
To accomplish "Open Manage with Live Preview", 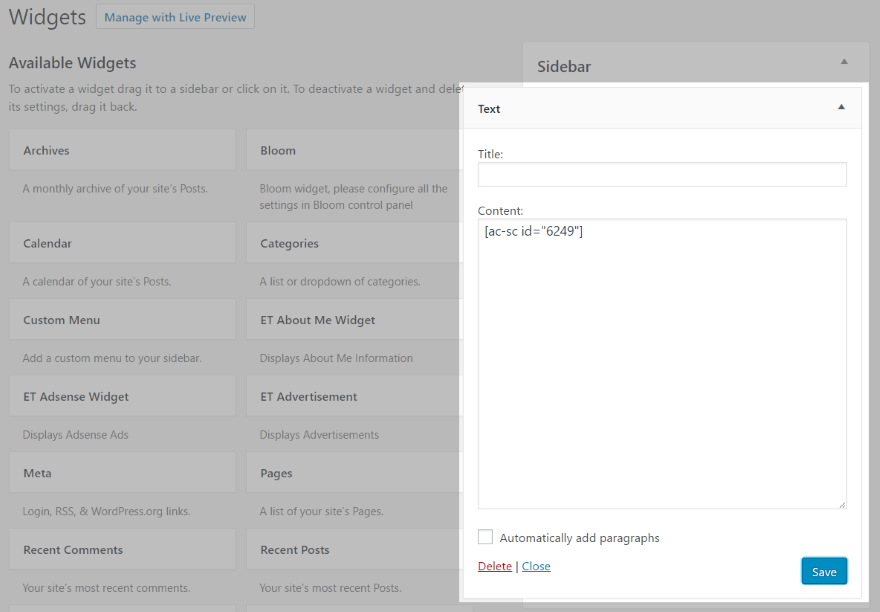I will click(176, 17).
